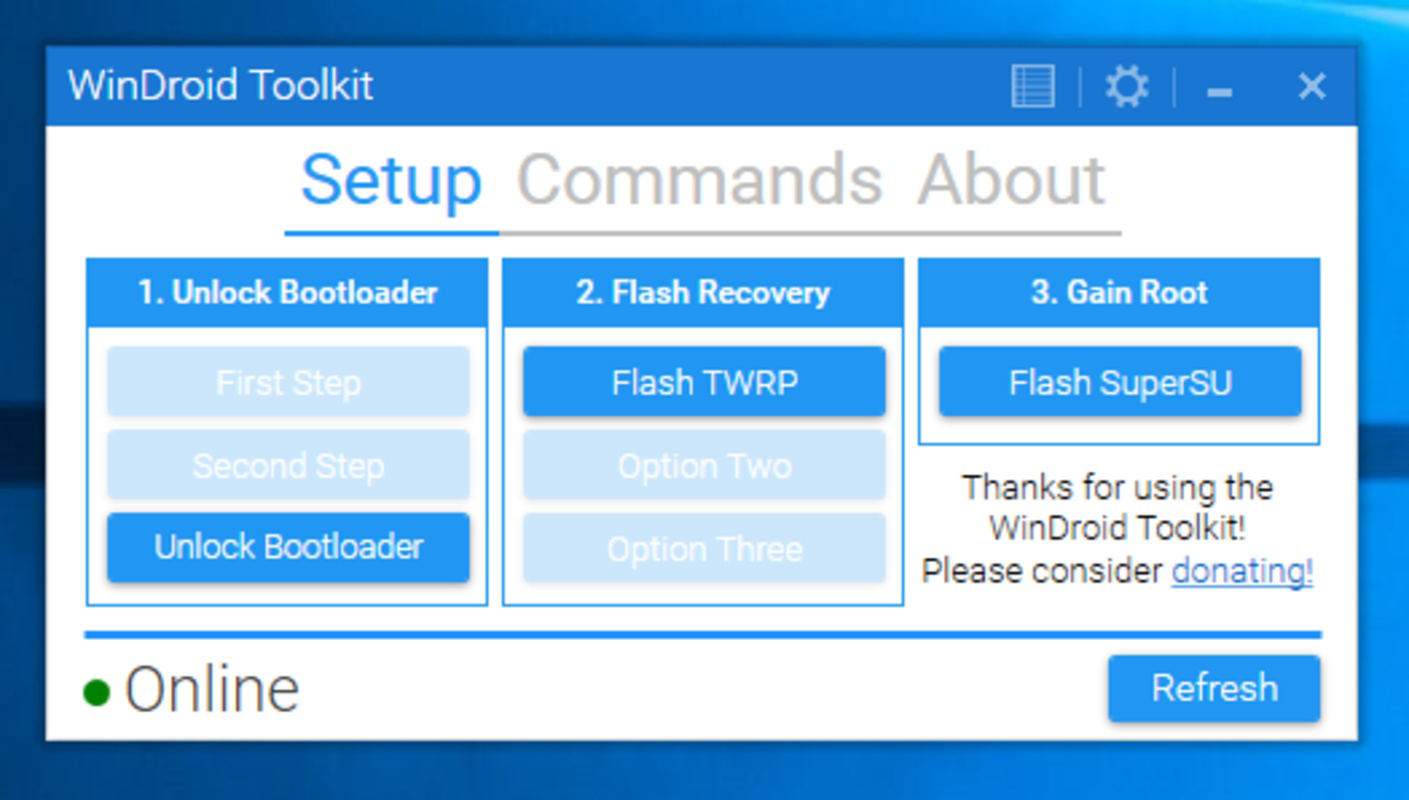Click the '3. Gain Root' header
Screen dimensions: 1409x800
[1119, 293]
